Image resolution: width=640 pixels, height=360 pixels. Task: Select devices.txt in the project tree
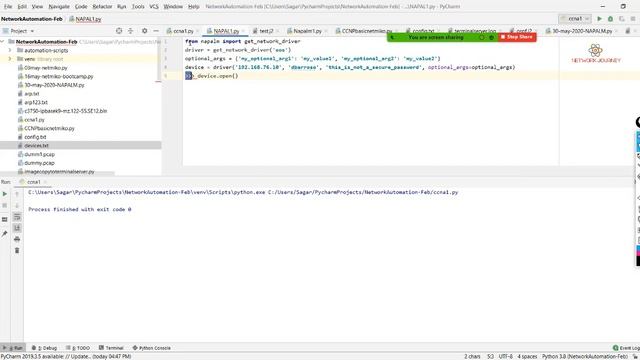(x=36, y=146)
